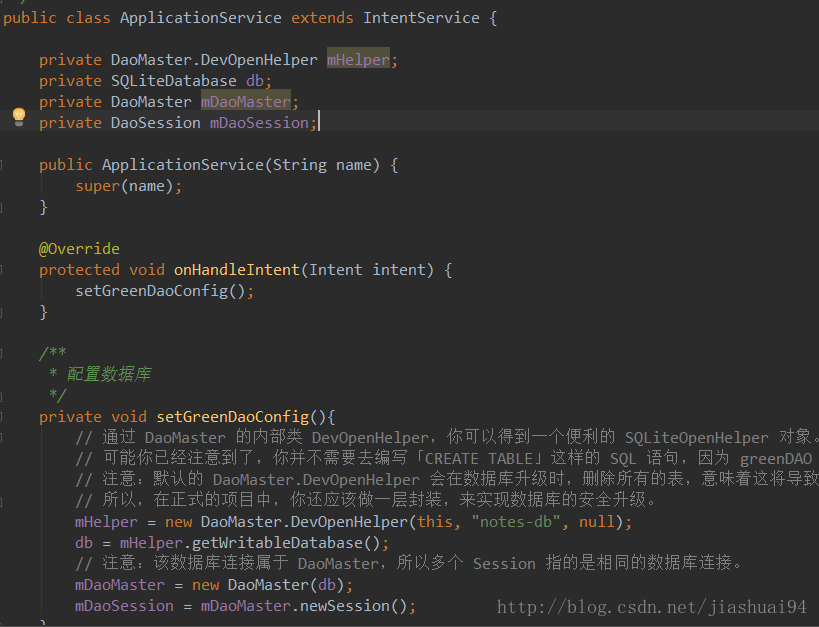This screenshot has height=627, width=819.
Task: Click the "notes-db" string literal
Action: pyautogui.click(x=516, y=522)
